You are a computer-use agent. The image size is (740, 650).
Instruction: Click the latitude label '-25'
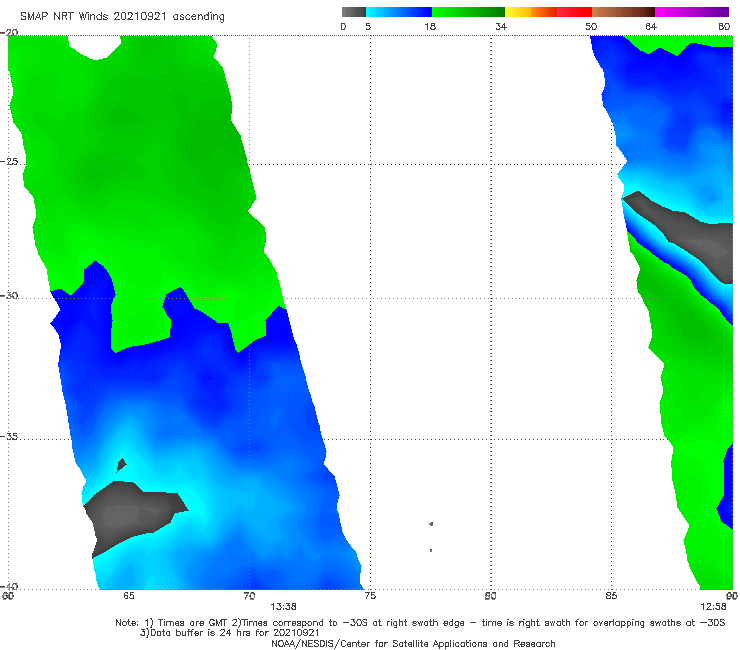coord(9,161)
